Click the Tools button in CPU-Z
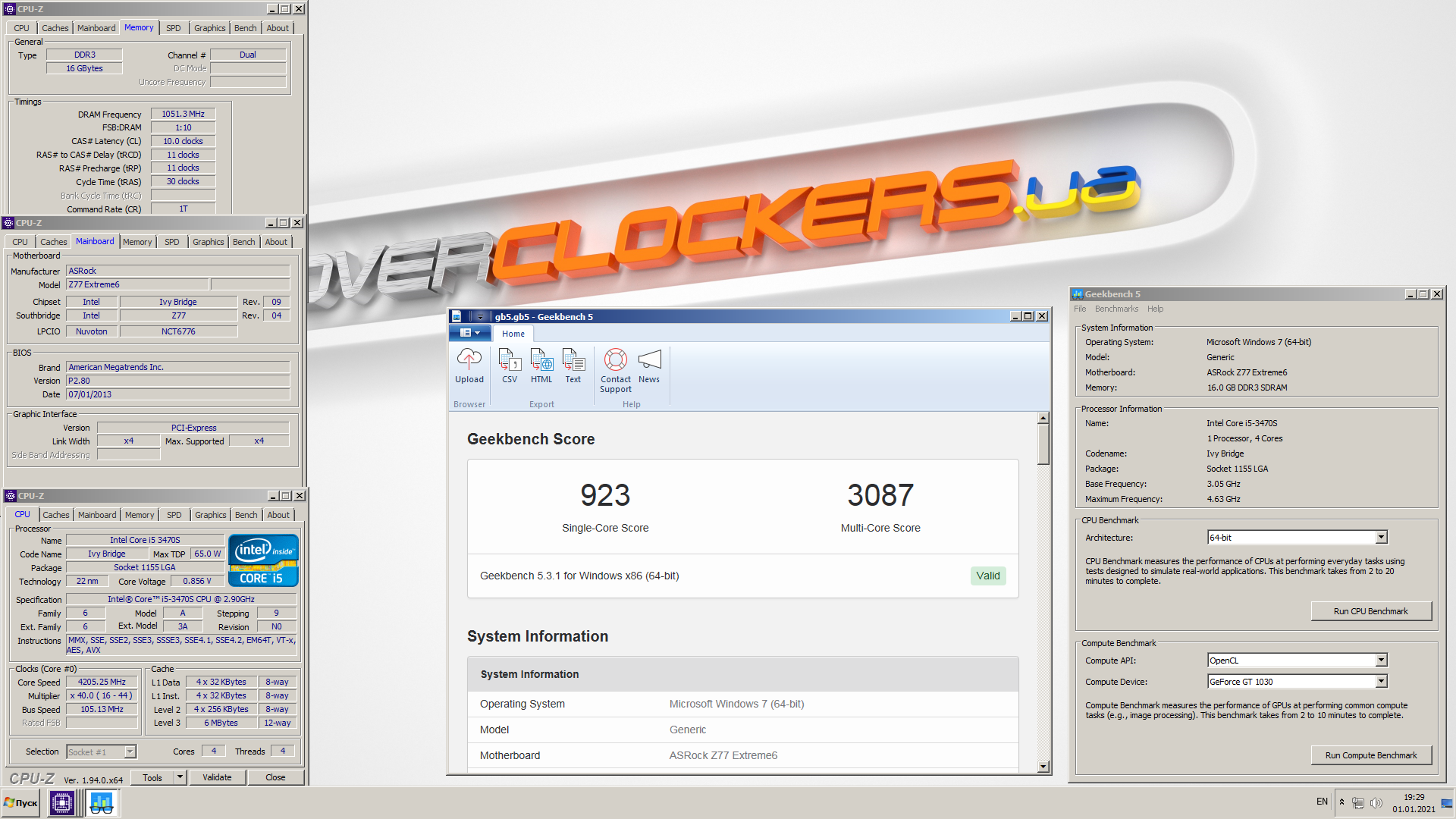The height and width of the screenshot is (819, 1456). (152, 777)
